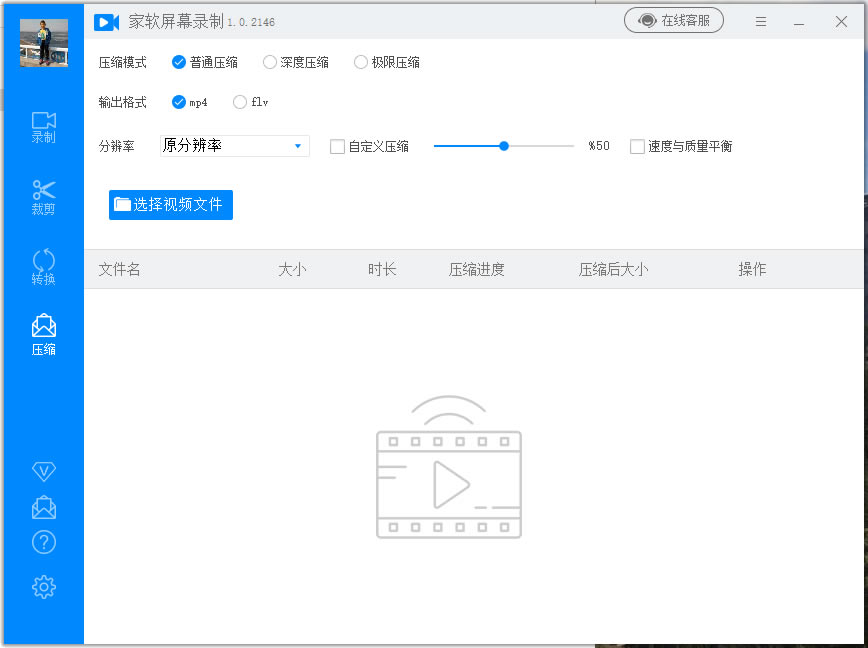Switch to the 转换 convert section
This screenshot has width=868, height=648.
click(x=43, y=266)
